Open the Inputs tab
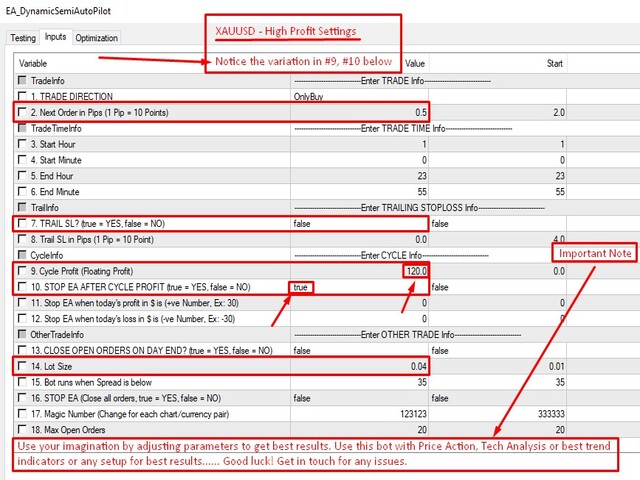The width and height of the screenshot is (640, 480). pyautogui.click(x=56, y=37)
